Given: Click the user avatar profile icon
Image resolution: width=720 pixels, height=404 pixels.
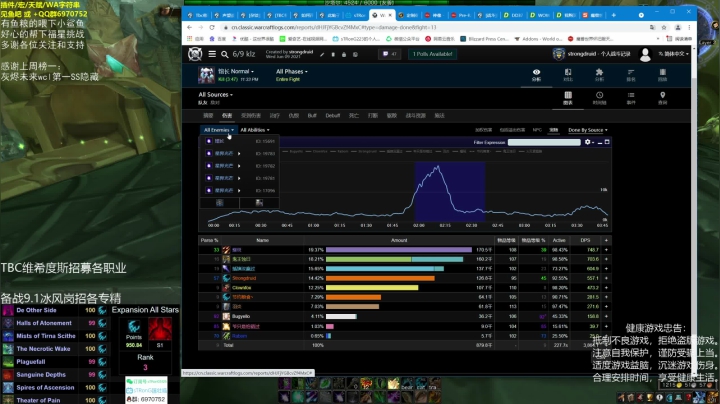Looking at the screenshot, I should (645, 54).
